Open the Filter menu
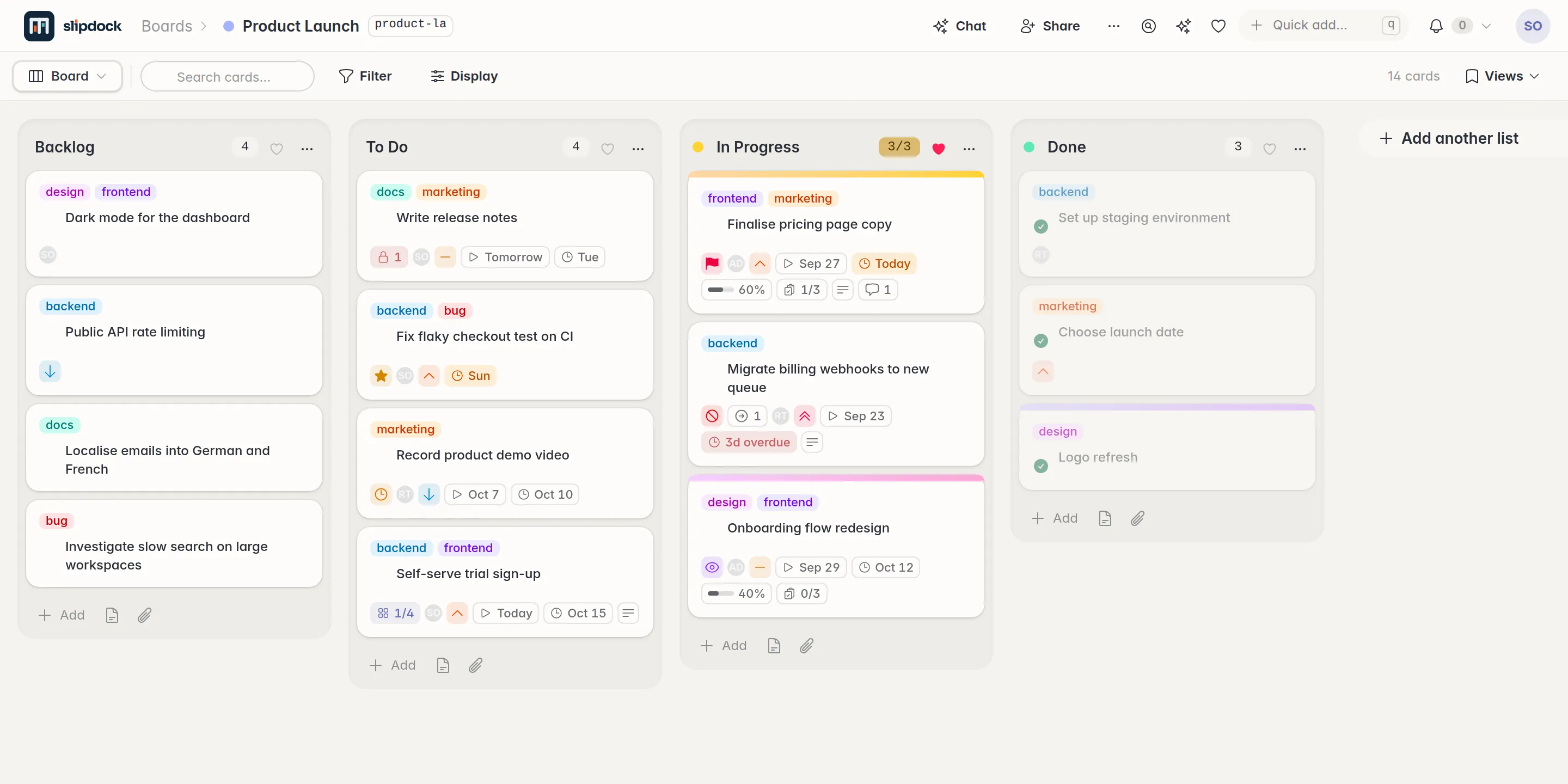The height and width of the screenshot is (784, 1568). pos(365,76)
